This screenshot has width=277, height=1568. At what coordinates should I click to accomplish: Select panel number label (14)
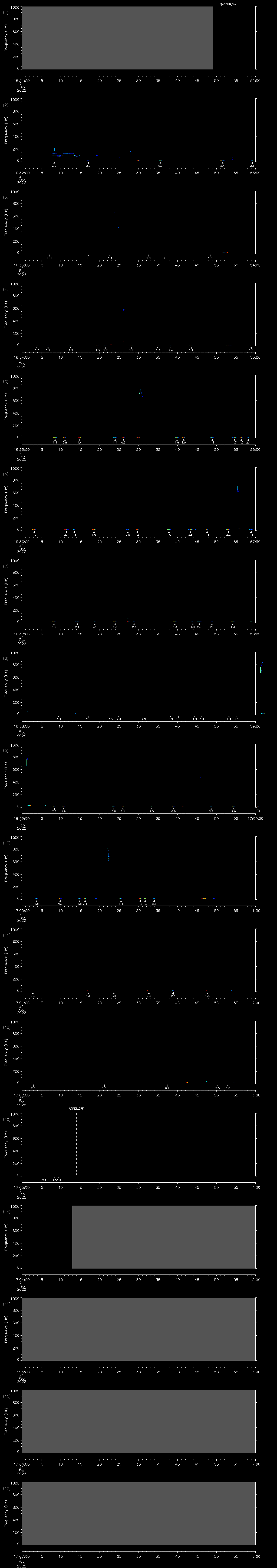click(x=6, y=1211)
